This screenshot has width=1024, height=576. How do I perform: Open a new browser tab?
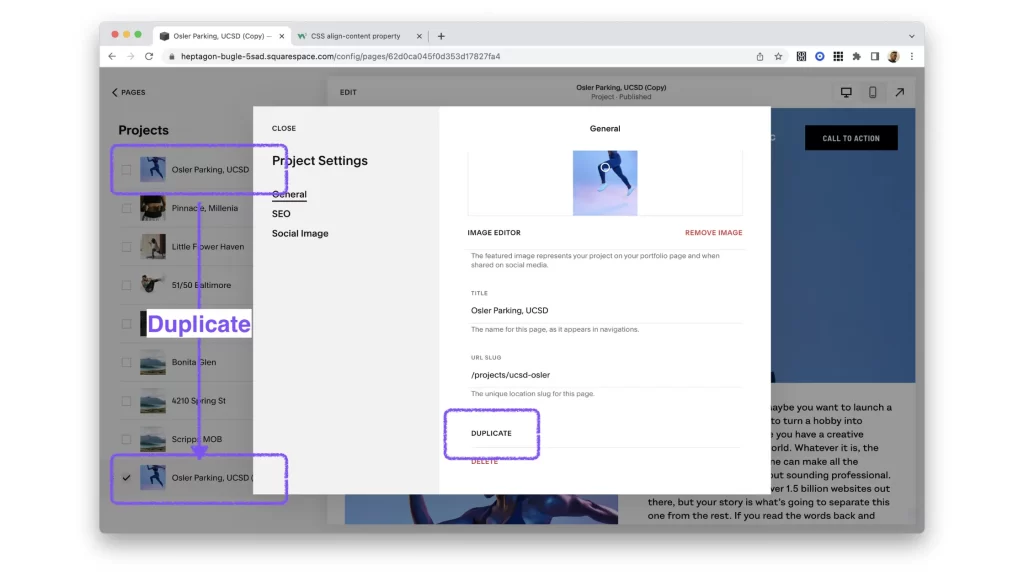pyautogui.click(x=441, y=36)
